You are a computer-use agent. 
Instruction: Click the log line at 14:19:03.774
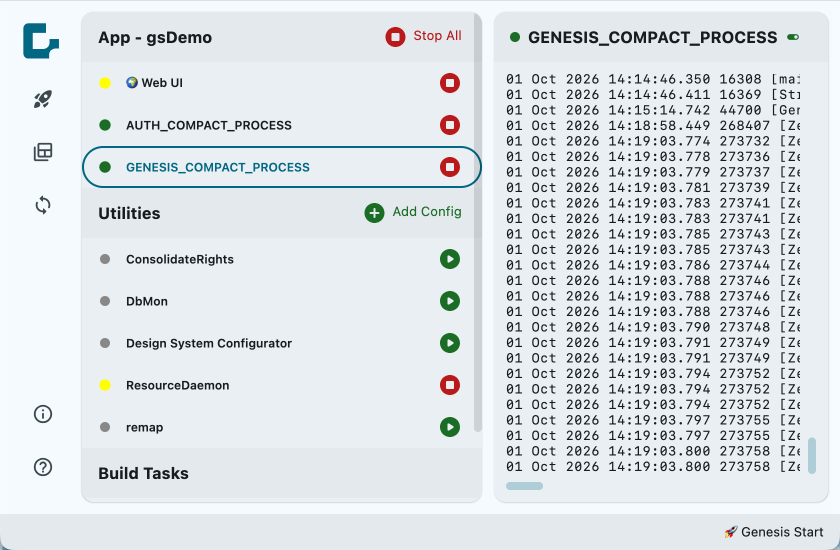[652, 141]
